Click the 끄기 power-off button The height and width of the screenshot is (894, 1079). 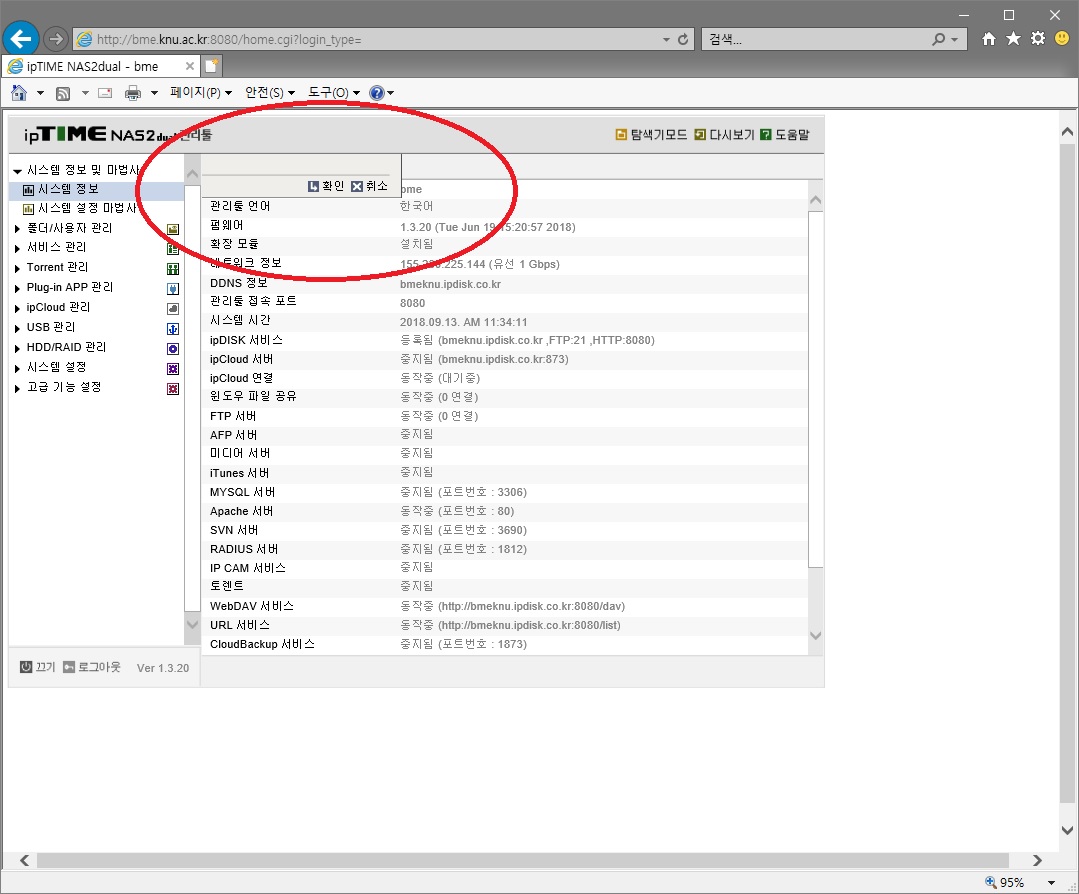[x=37, y=667]
